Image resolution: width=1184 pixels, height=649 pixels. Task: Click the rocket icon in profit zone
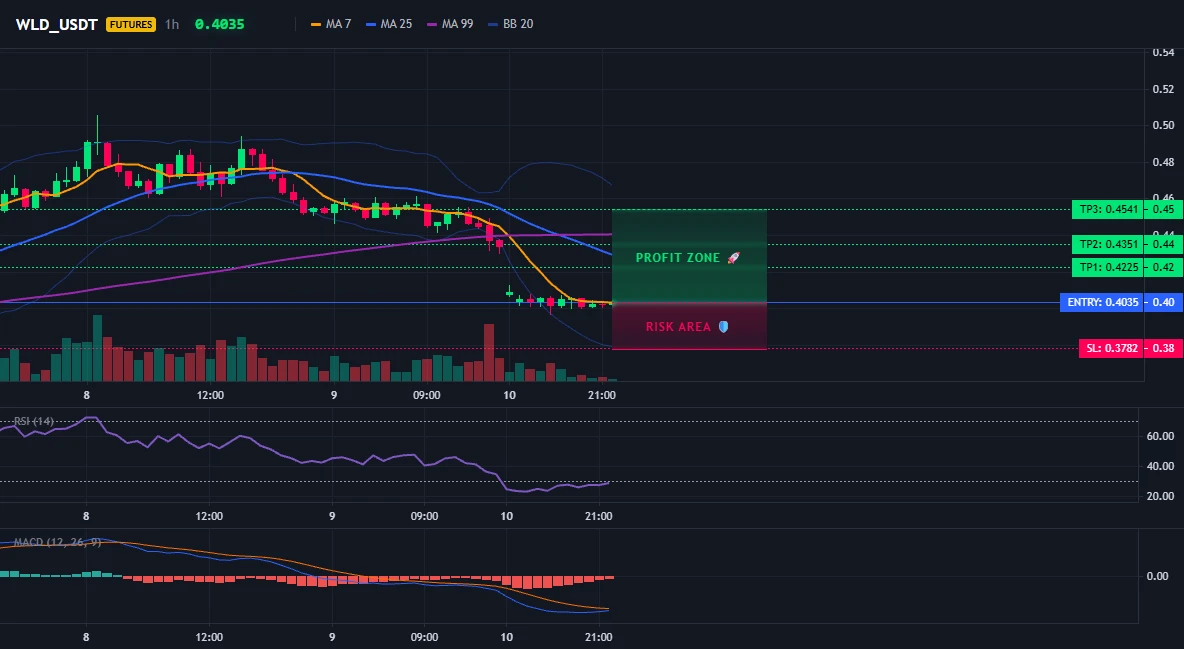pyautogui.click(x=733, y=258)
